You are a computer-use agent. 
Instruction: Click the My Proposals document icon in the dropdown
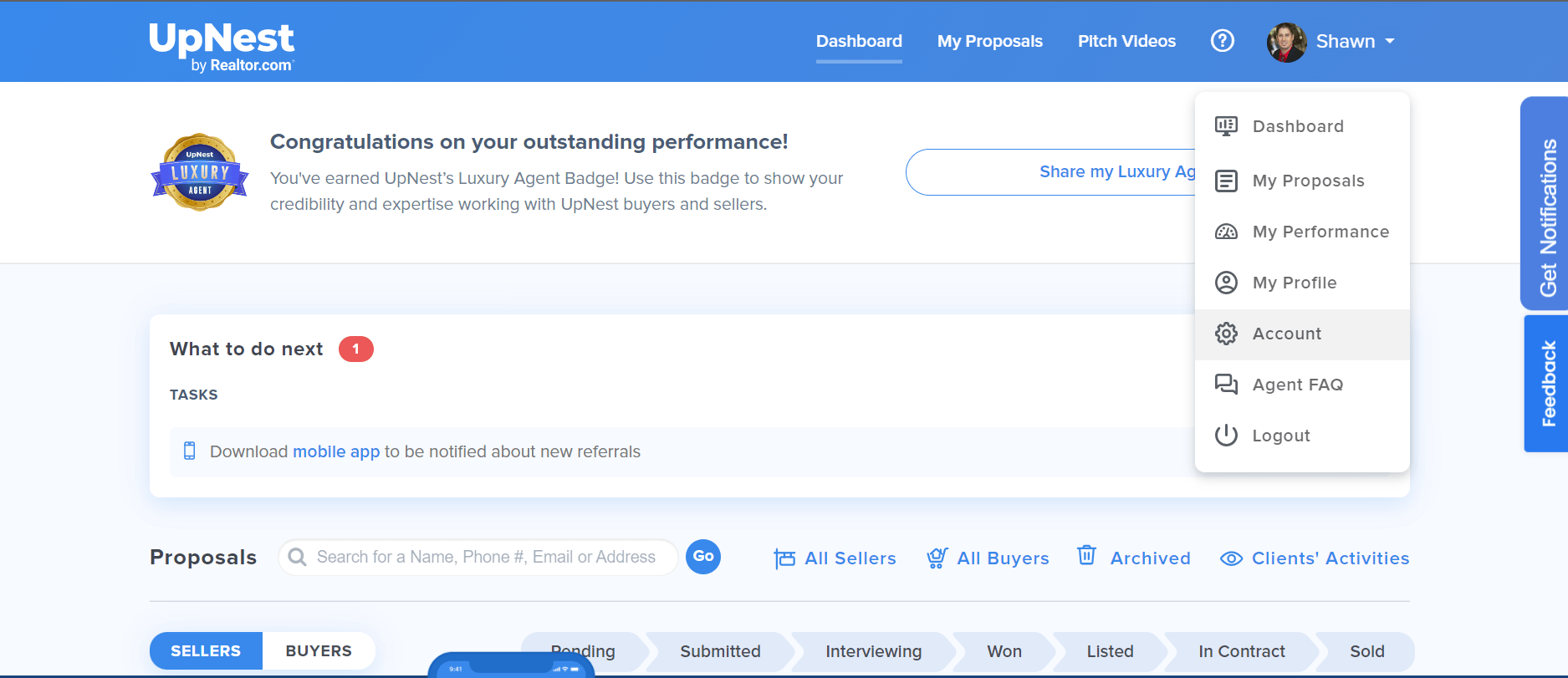pyautogui.click(x=1226, y=181)
